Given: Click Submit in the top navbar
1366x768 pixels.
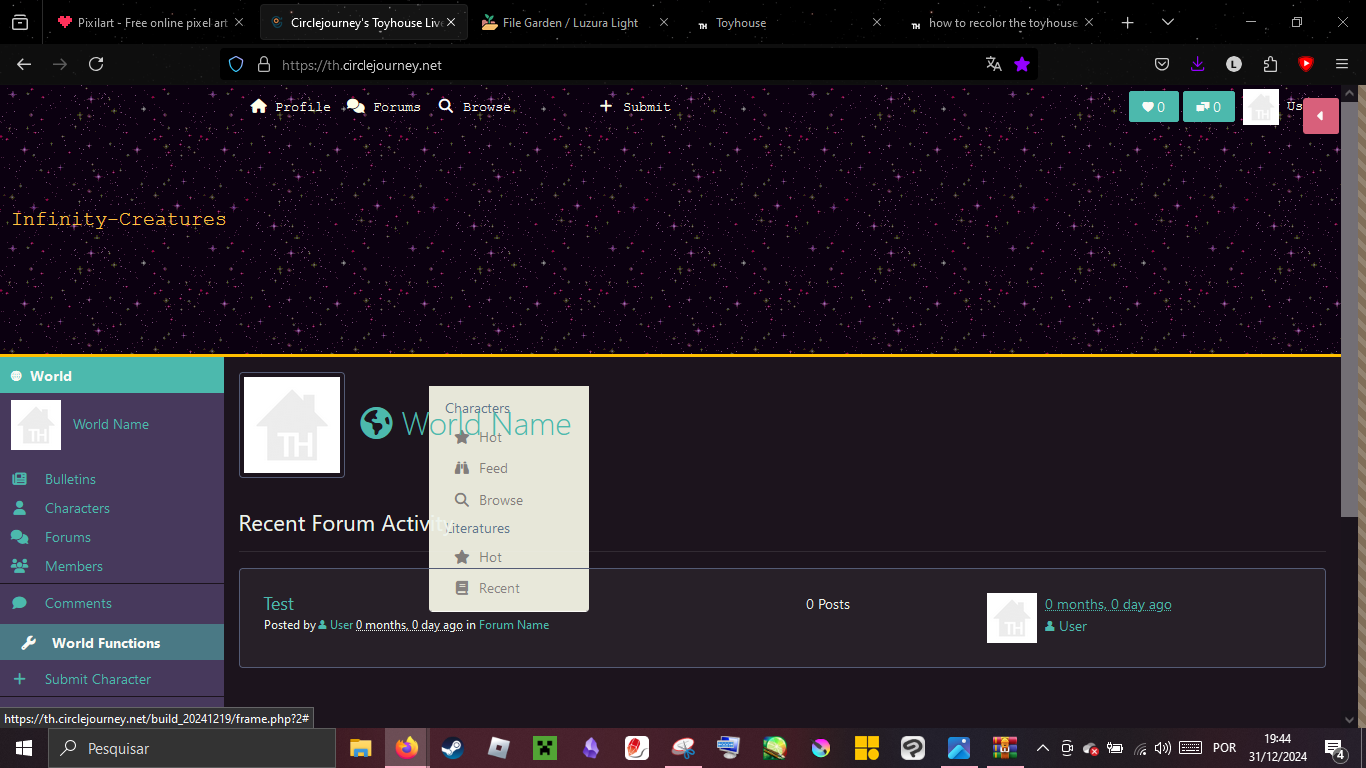Looking at the screenshot, I should pyautogui.click(x=635, y=106).
